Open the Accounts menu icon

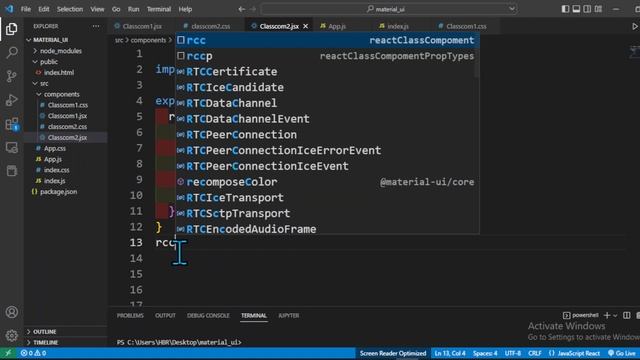[x=11, y=312]
